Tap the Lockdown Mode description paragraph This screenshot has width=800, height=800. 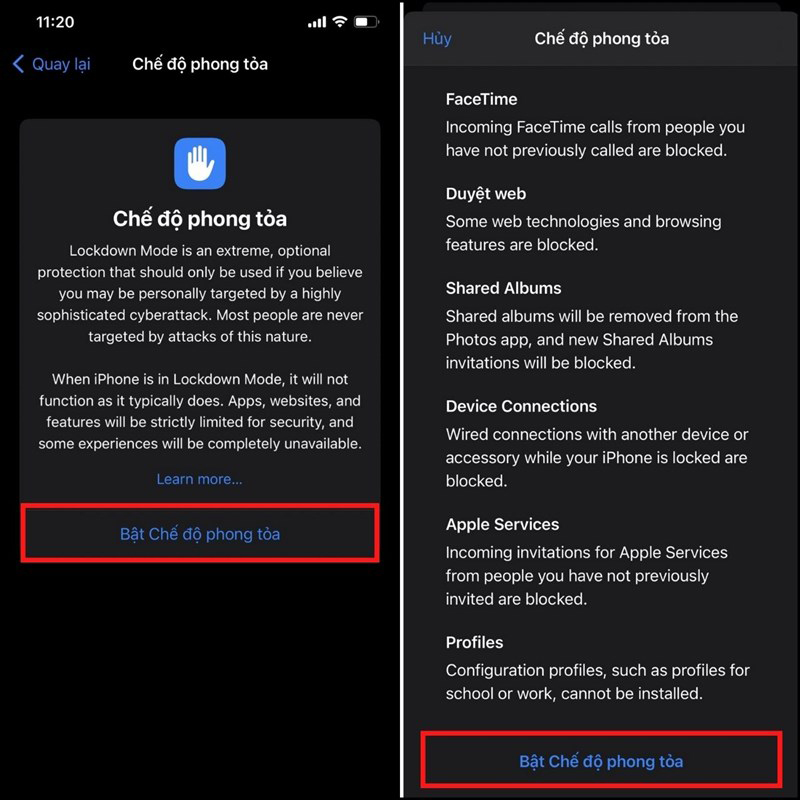click(199, 293)
